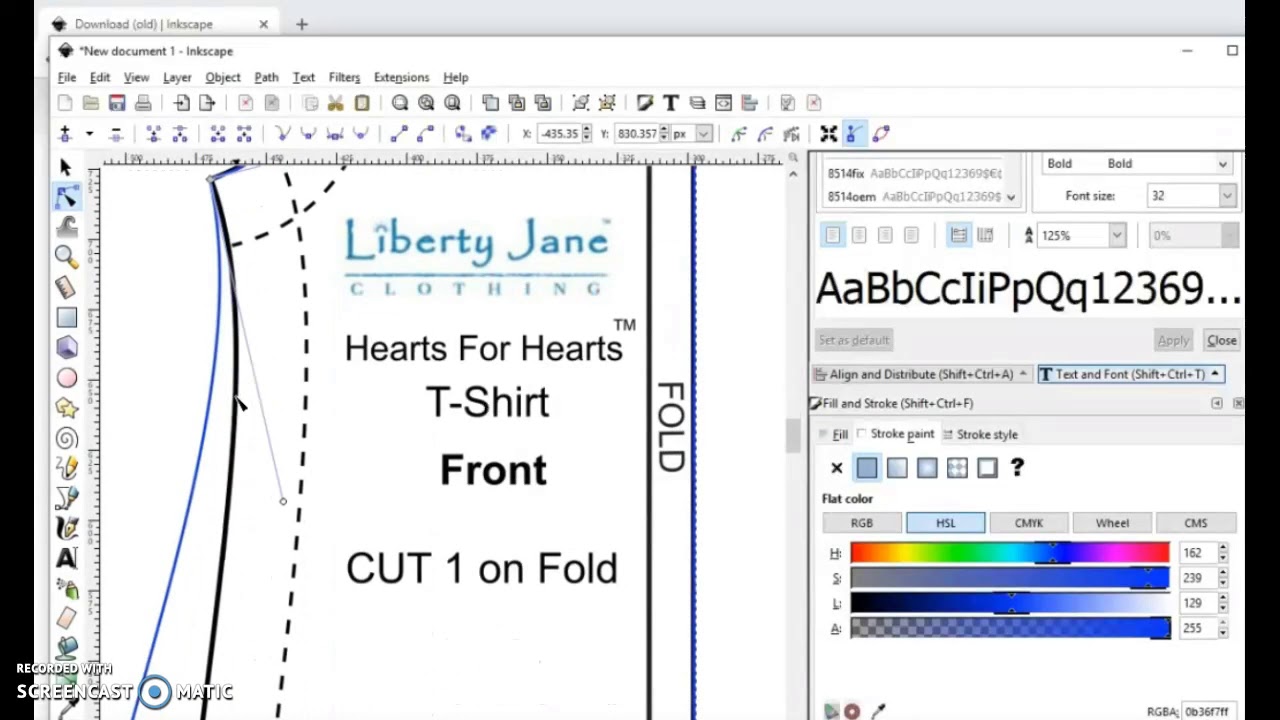Select No paint X option
The image size is (1280, 720).
837,468
